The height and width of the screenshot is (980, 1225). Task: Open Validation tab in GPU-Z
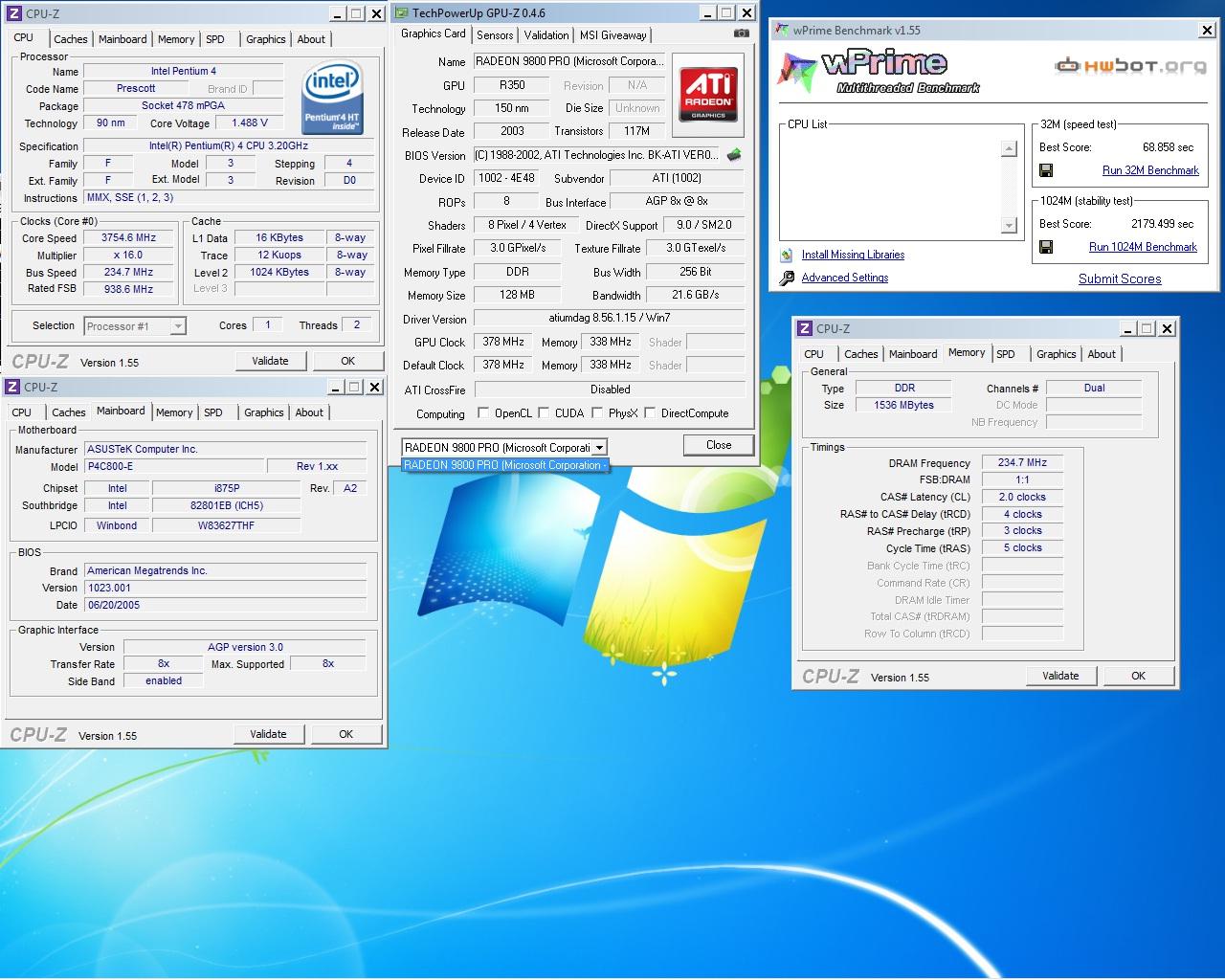(546, 34)
